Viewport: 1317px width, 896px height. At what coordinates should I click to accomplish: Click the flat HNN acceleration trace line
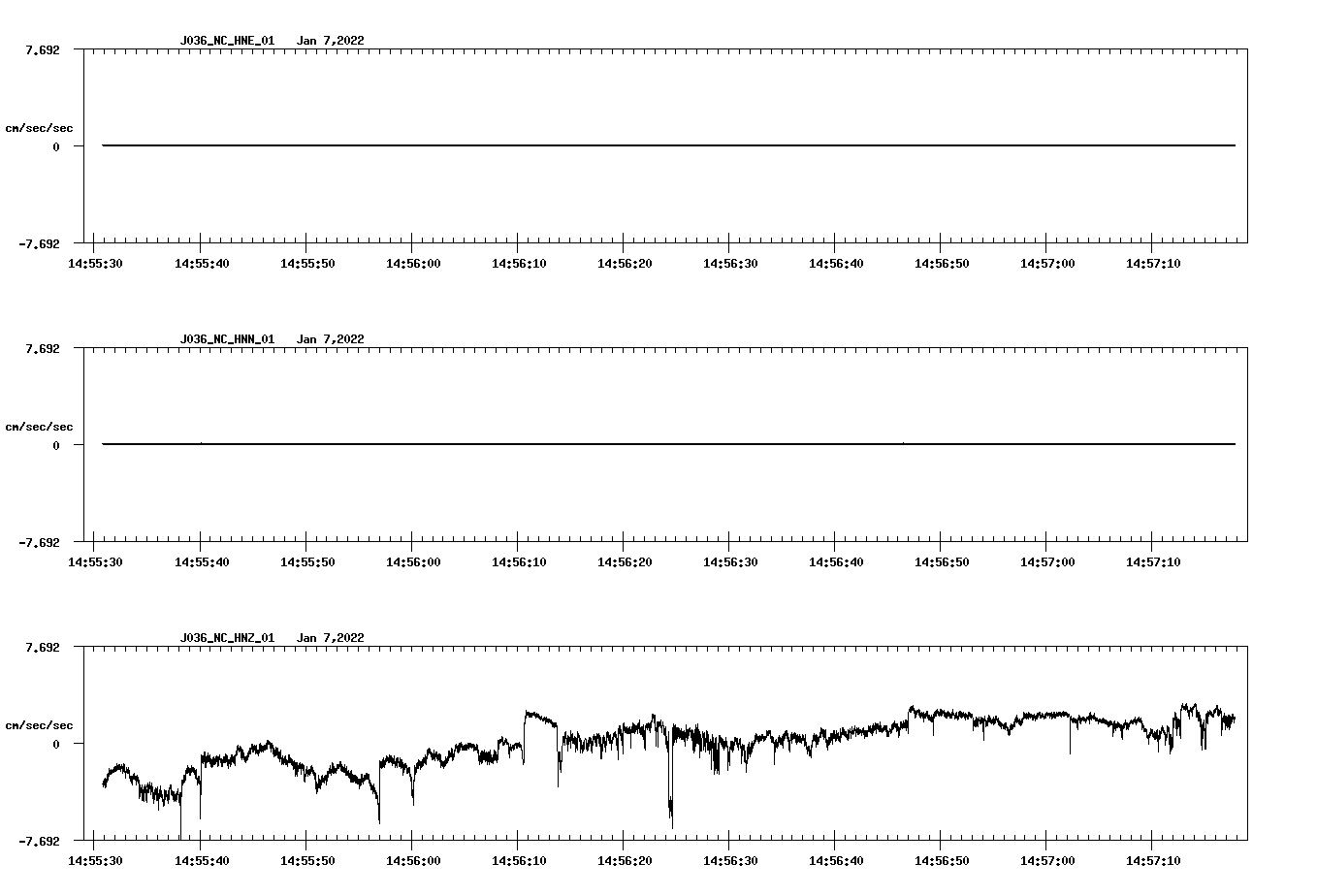click(x=669, y=444)
